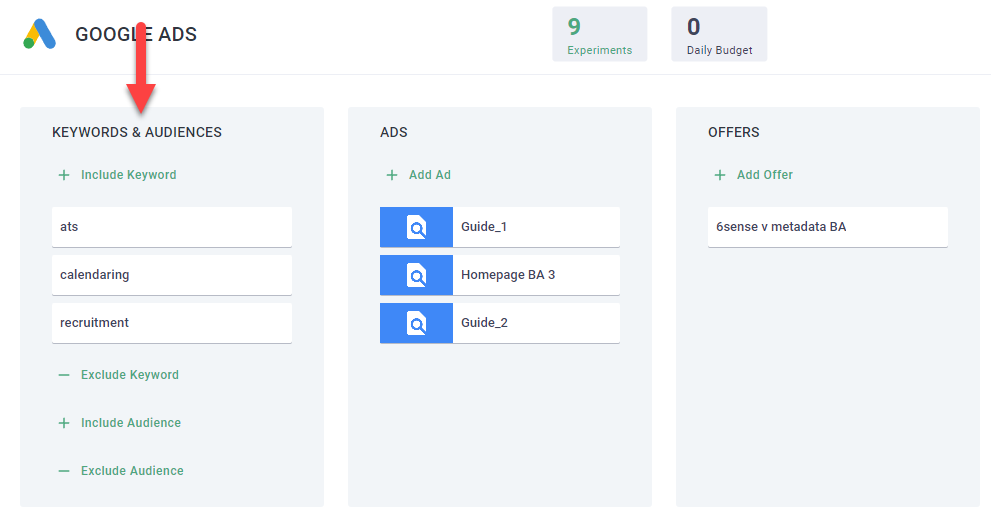
Task: Click the Keywords & Audiences section heading
Action: 137,132
